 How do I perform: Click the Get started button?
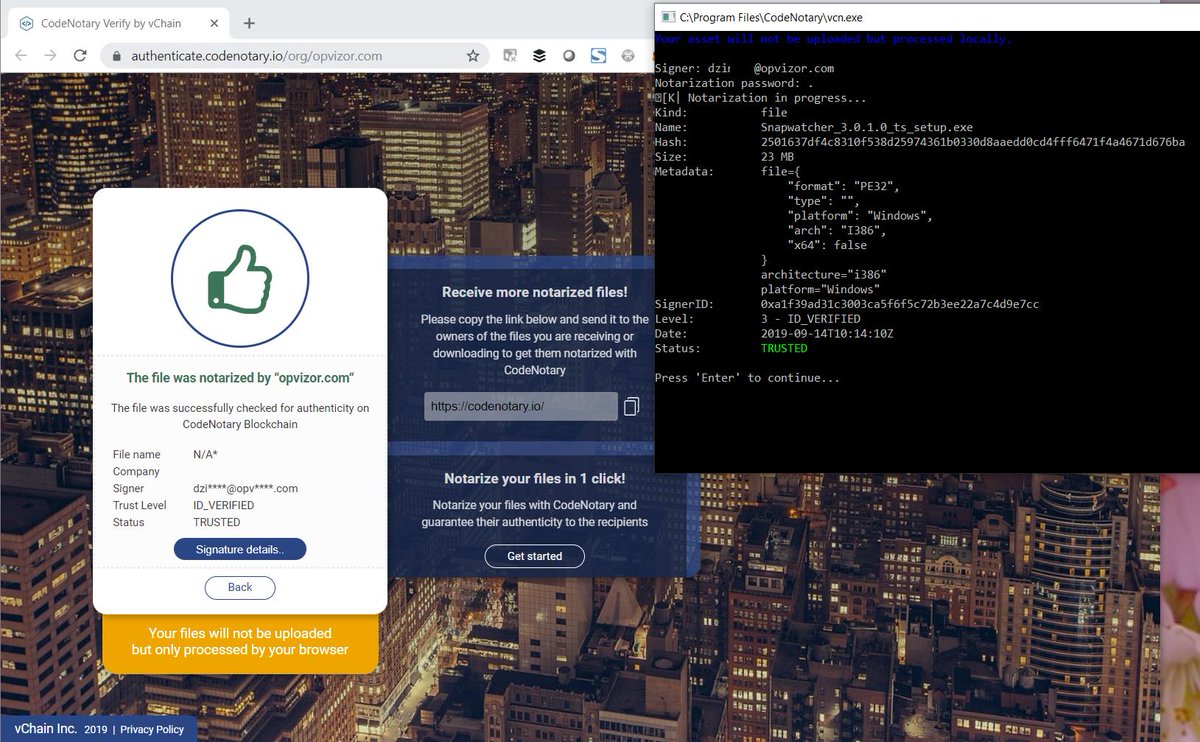tap(535, 556)
